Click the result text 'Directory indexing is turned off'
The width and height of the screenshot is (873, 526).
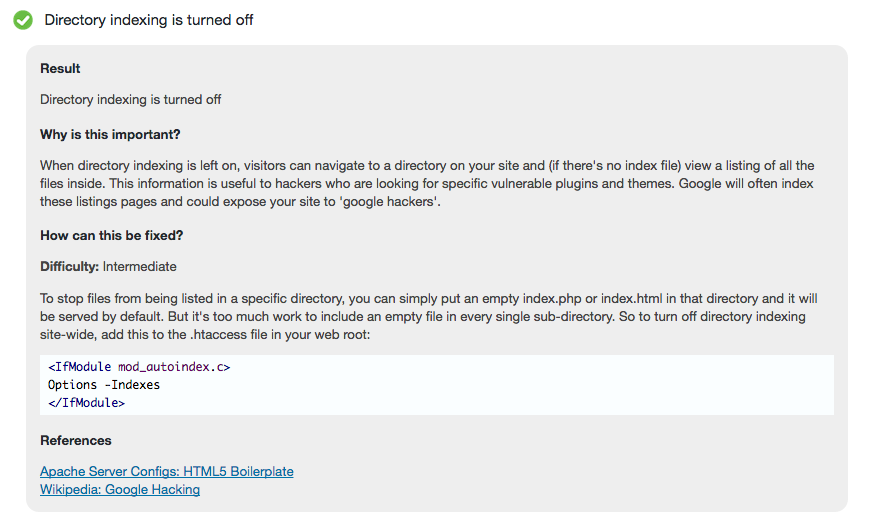click(130, 100)
